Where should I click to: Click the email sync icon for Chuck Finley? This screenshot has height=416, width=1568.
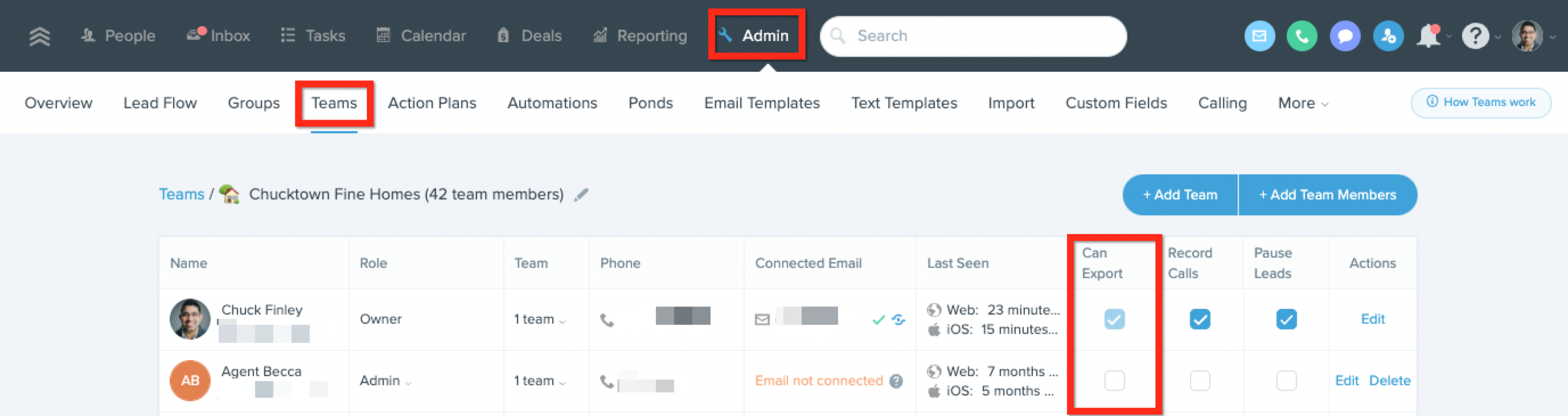point(898,319)
